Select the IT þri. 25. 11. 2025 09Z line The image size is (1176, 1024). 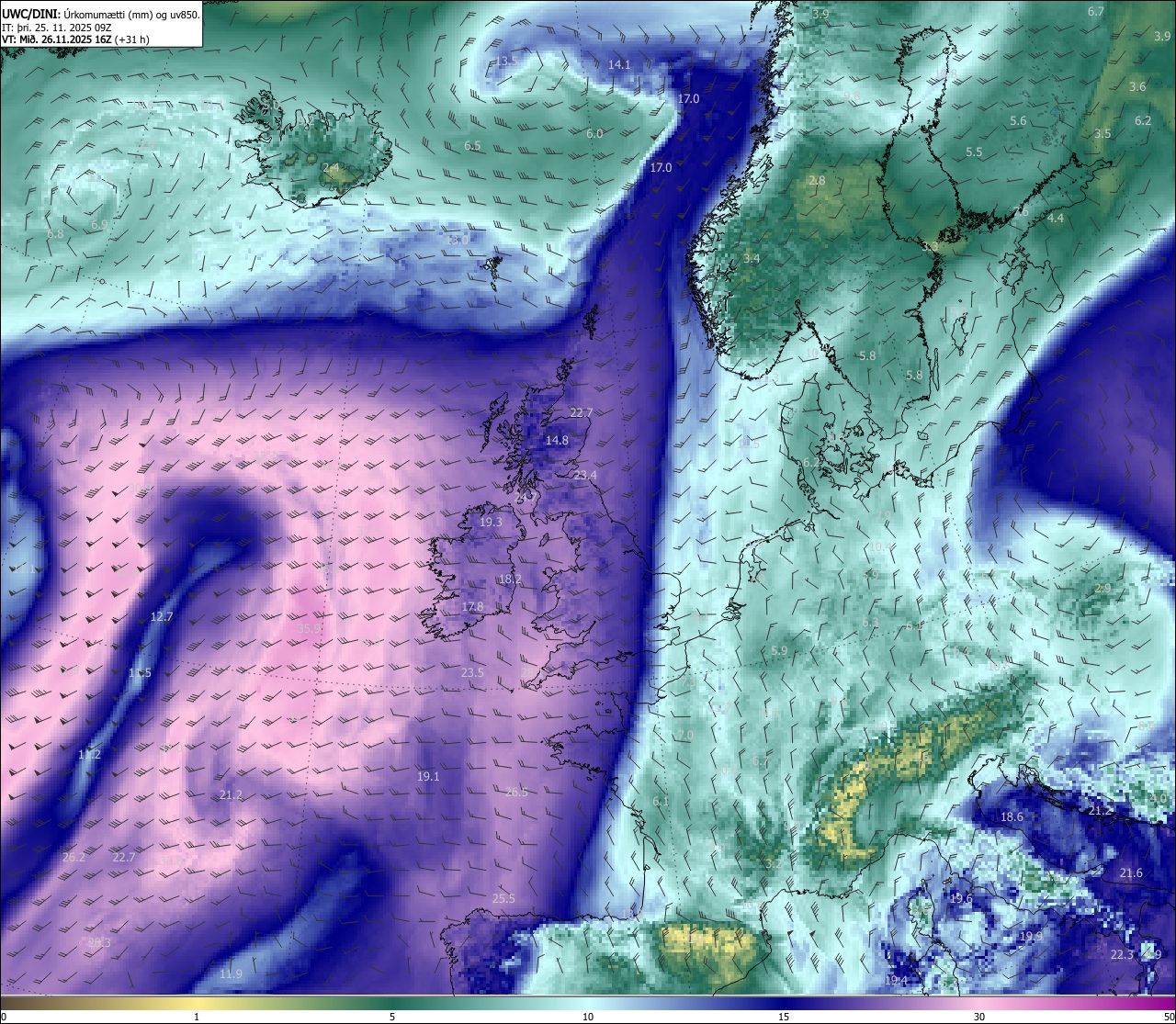pyautogui.click(x=57, y=27)
